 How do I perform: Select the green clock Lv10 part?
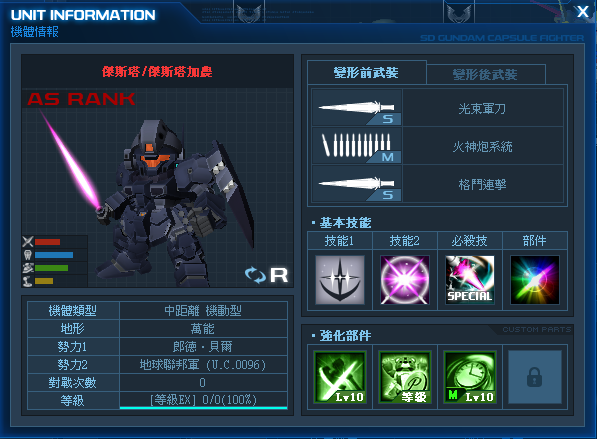(470, 377)
